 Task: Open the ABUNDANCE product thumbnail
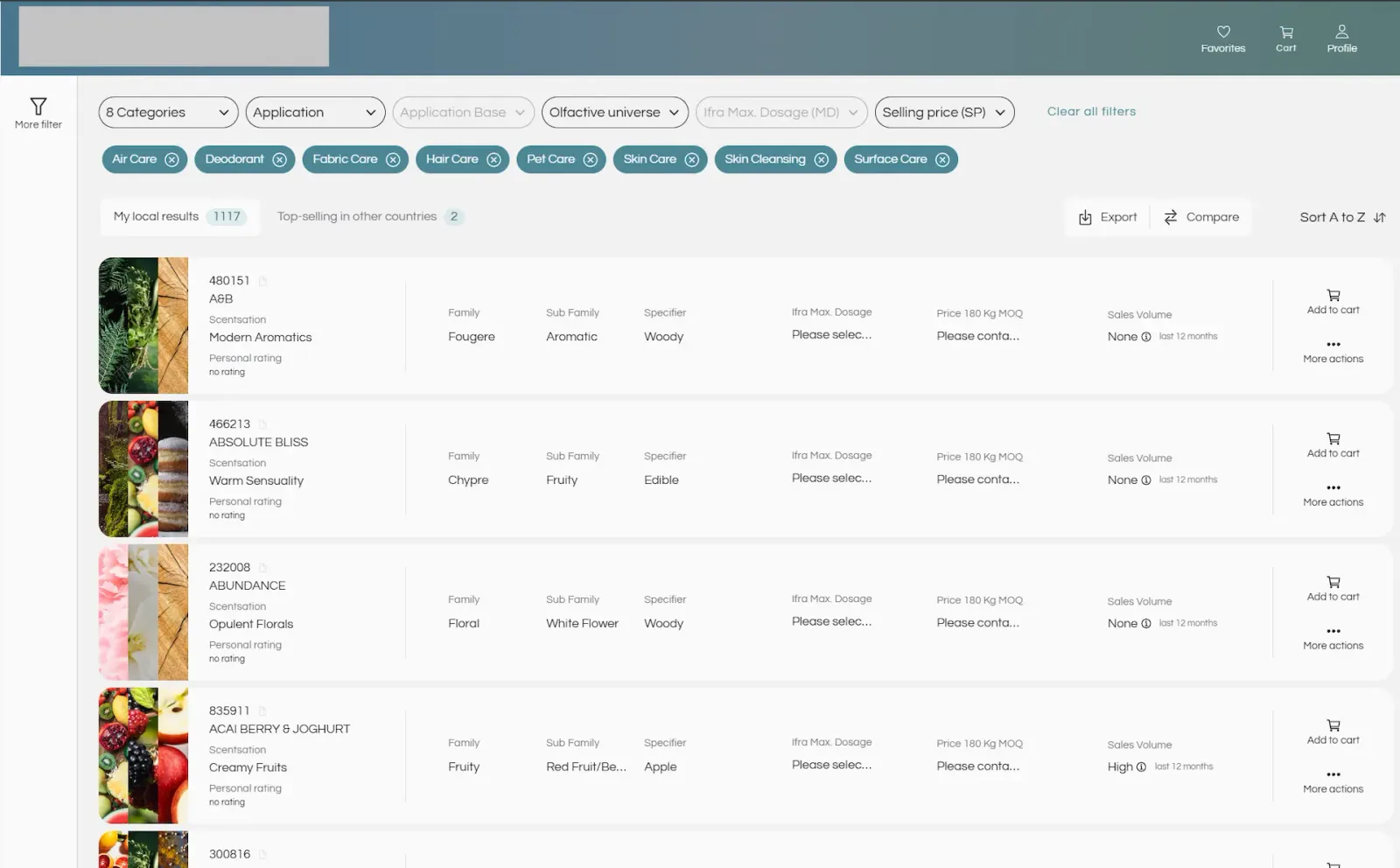click(x=143, y=612)
